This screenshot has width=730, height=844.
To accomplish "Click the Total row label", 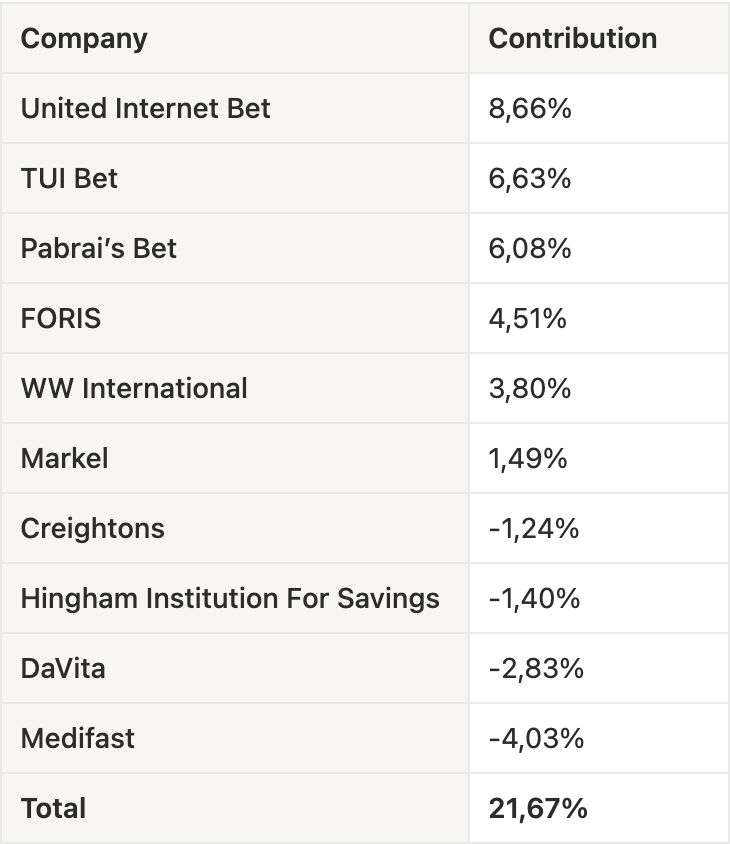I will coord(53,808).
